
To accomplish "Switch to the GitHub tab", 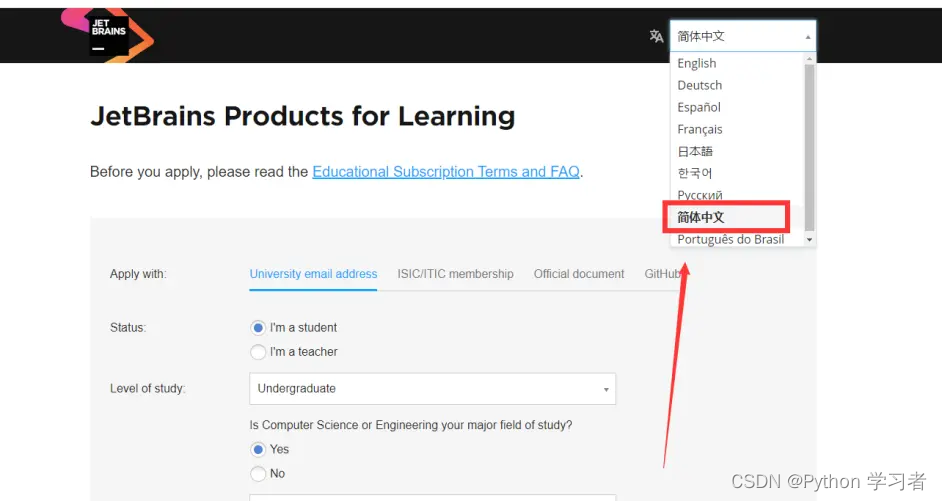I will tap(662, 274).
